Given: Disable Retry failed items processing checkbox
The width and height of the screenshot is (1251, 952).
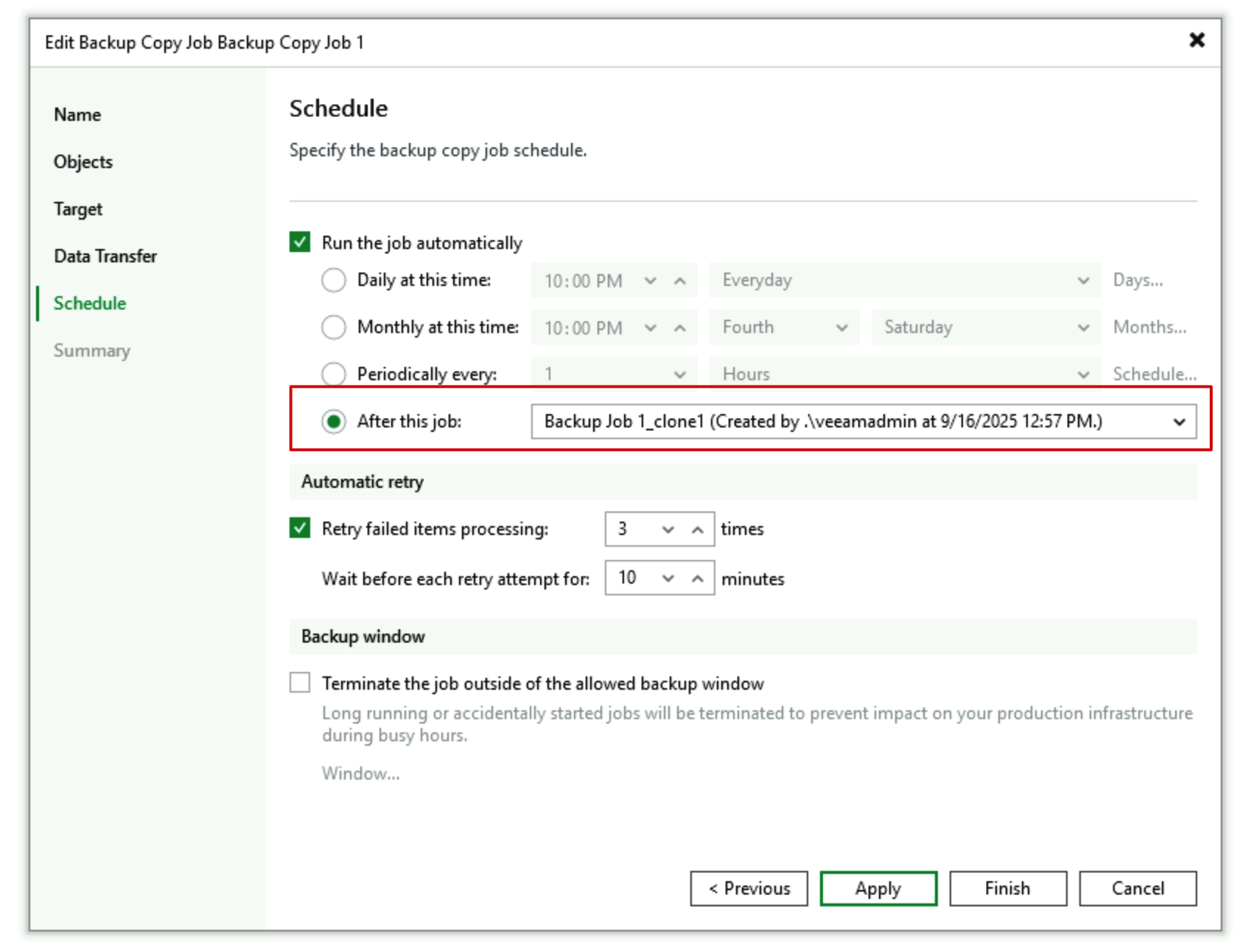Looking at the screenshot, I should pos(300,528).
